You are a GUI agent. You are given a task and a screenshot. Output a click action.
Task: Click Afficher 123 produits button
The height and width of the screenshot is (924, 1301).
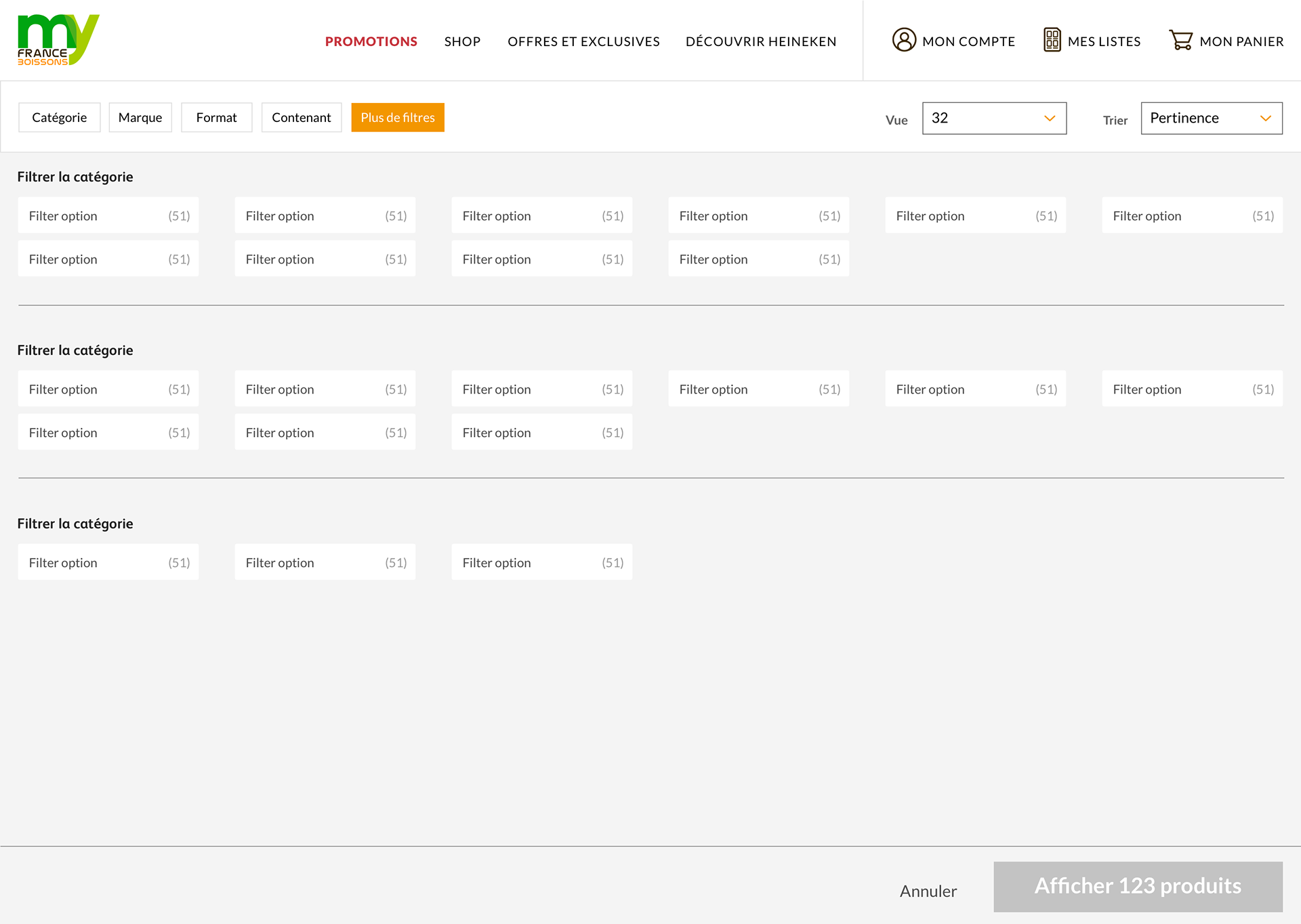pos(1138,886)
